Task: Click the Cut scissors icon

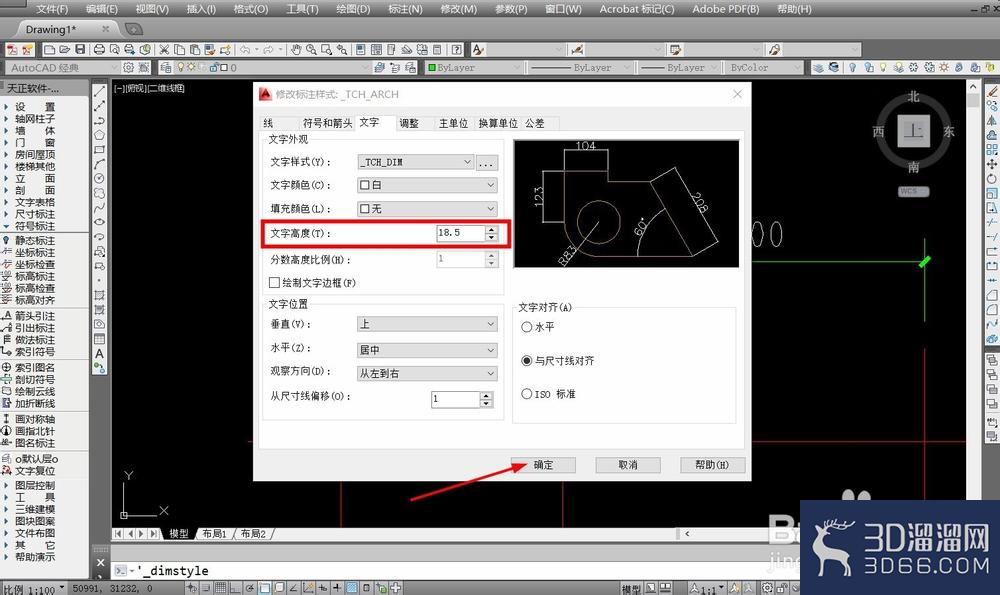Action: tap(164, 49)
